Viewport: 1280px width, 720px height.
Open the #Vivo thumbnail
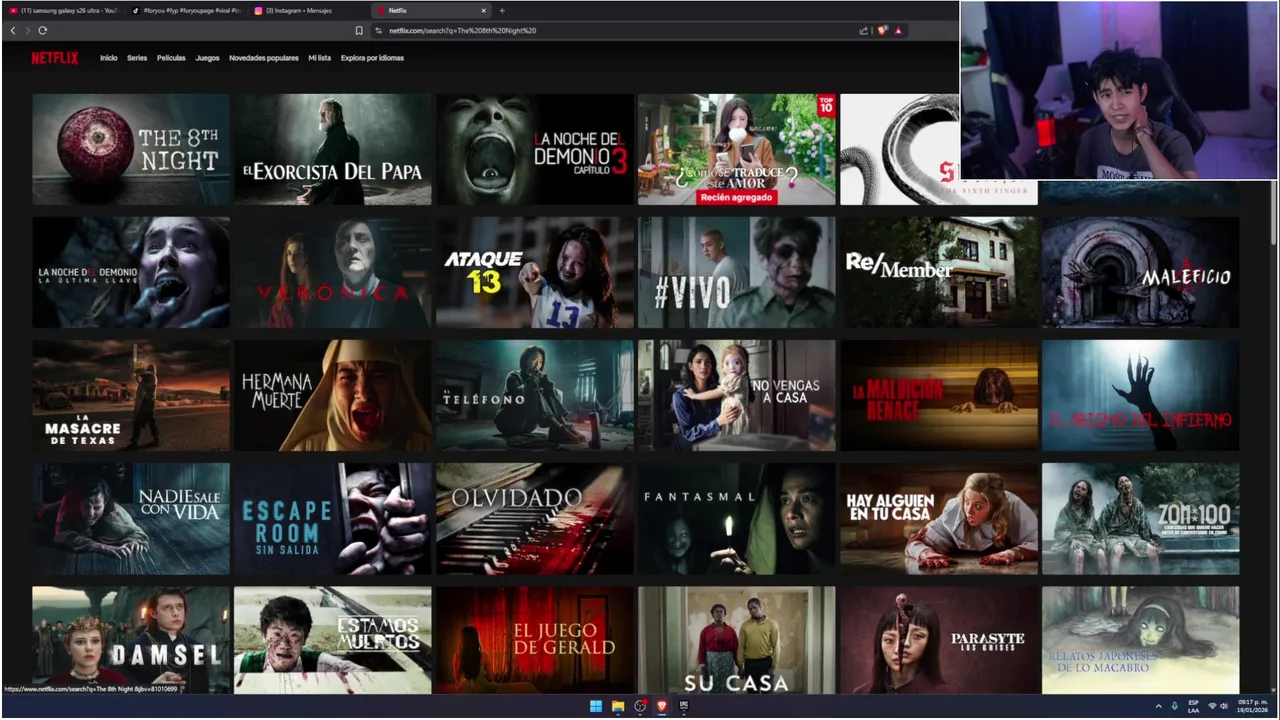coord(737,272)
